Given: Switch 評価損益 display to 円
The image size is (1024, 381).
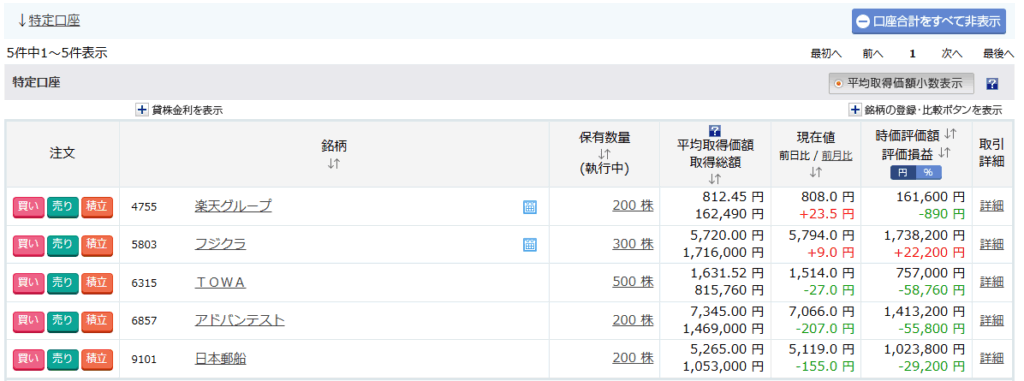Looking at the screenshot, I should coord(904,172).
